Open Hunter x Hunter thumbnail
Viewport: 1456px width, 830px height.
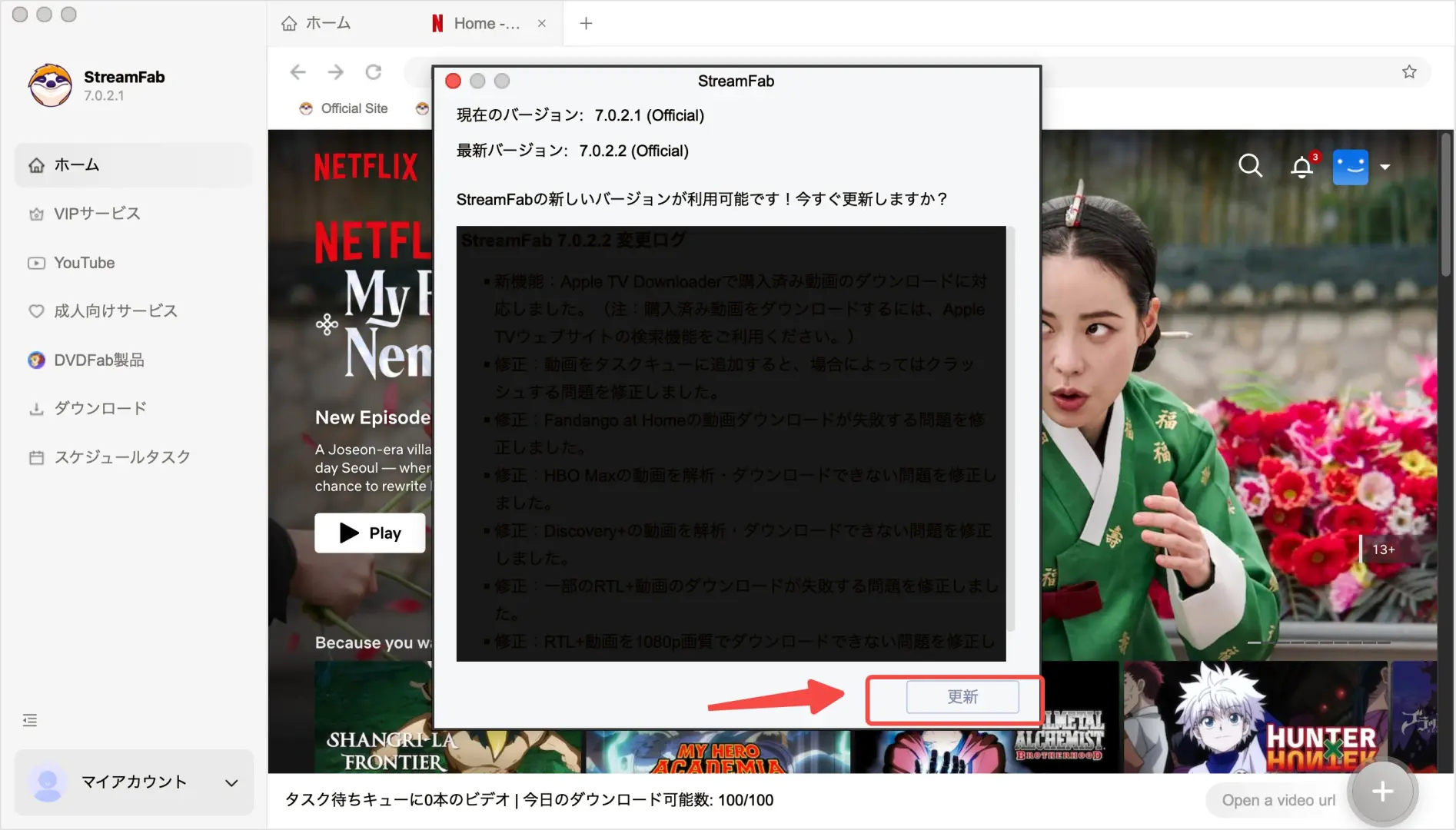click(x=1255, y=717)
